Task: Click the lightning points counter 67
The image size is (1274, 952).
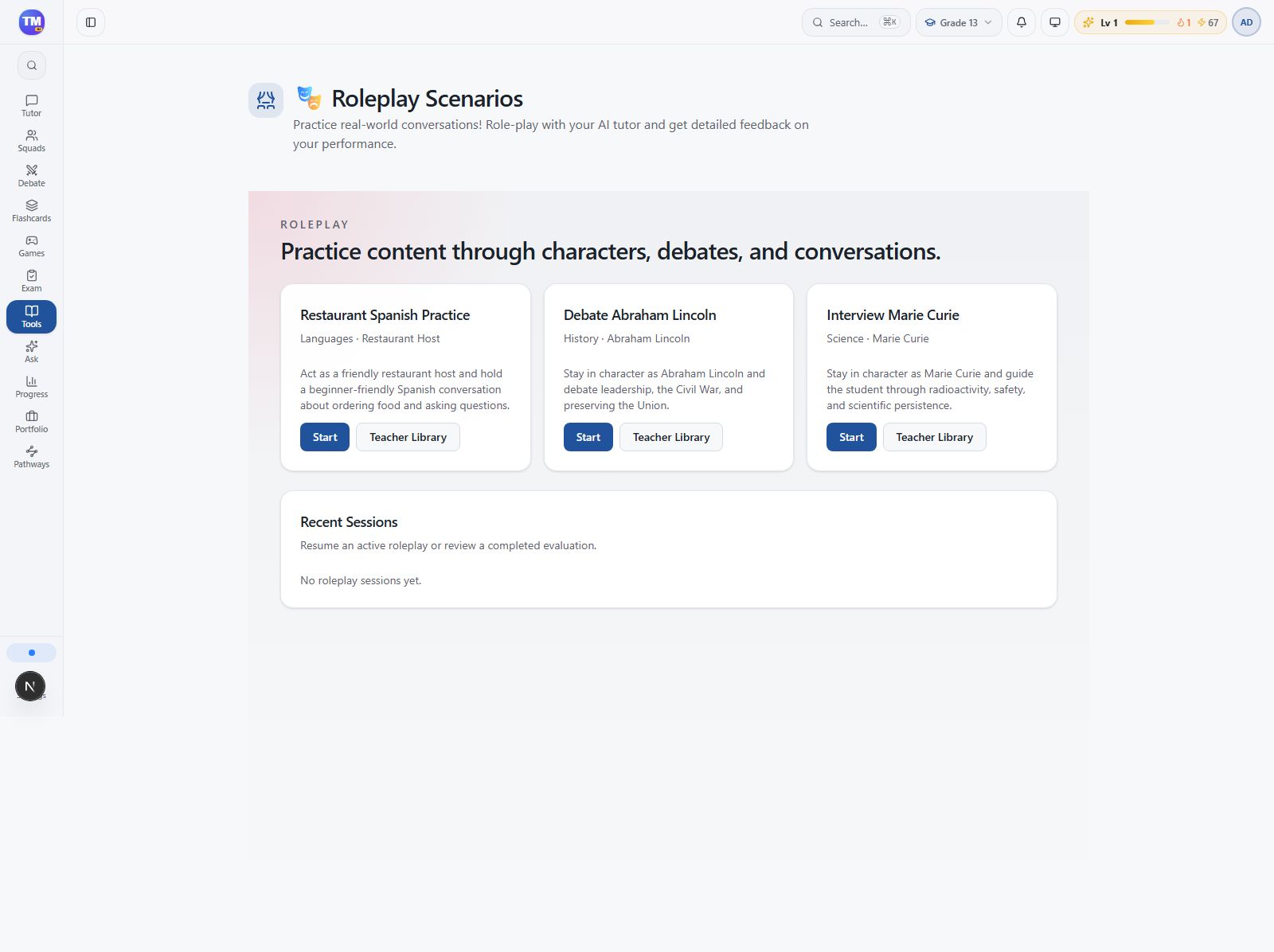Action: coord(1208,22)
